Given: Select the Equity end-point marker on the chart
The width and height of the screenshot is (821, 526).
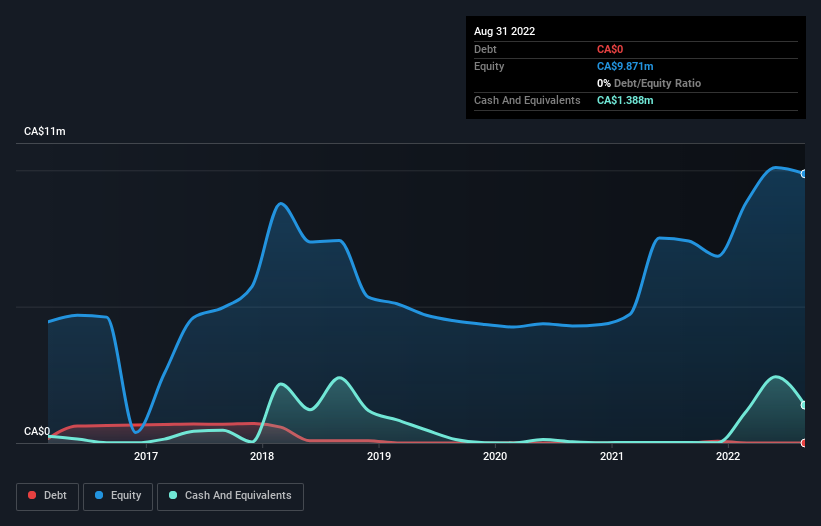Looking at the screenshot, I should (804, 174).
